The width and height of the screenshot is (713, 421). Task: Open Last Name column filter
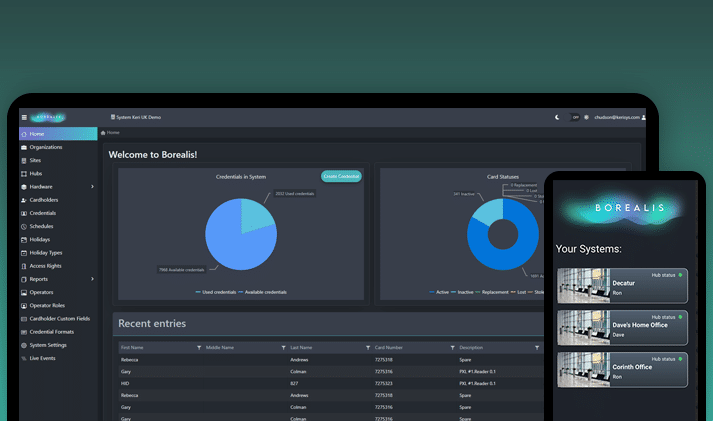[368, 348]
